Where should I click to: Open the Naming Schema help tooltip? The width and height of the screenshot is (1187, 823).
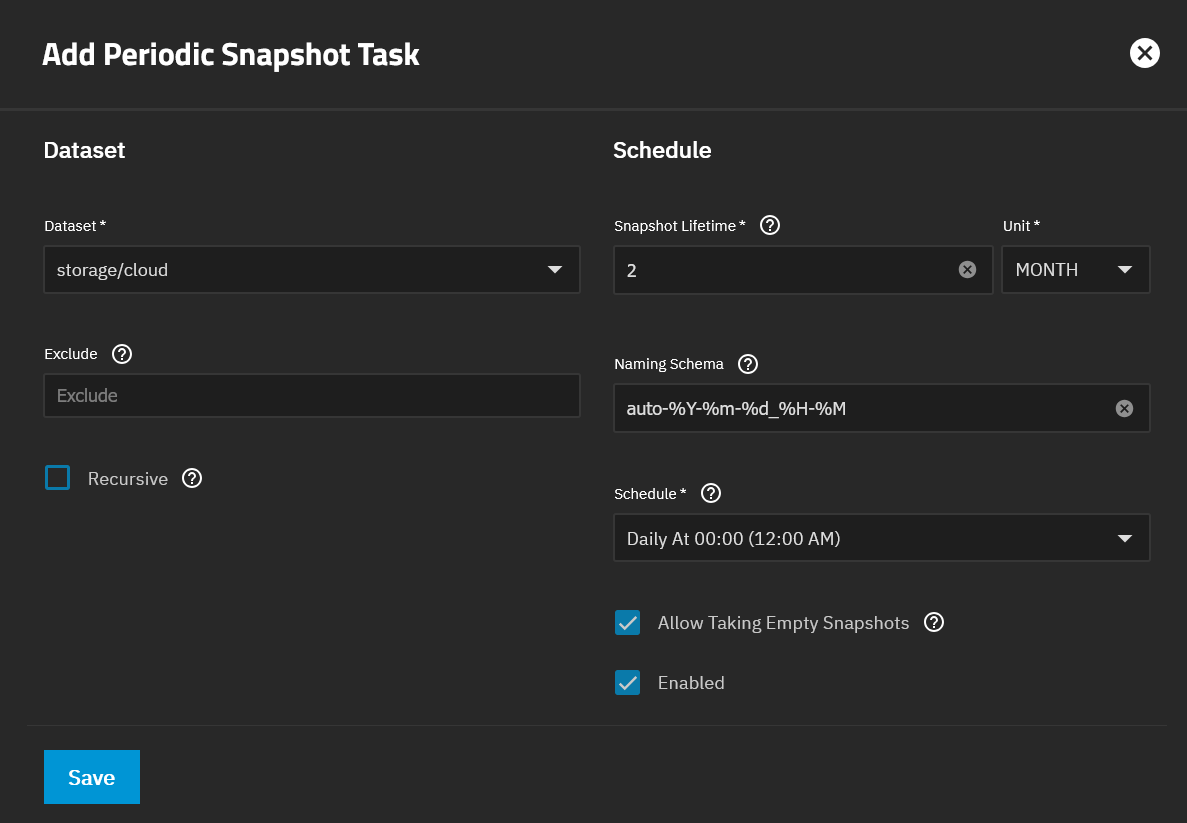pos(747,363)
